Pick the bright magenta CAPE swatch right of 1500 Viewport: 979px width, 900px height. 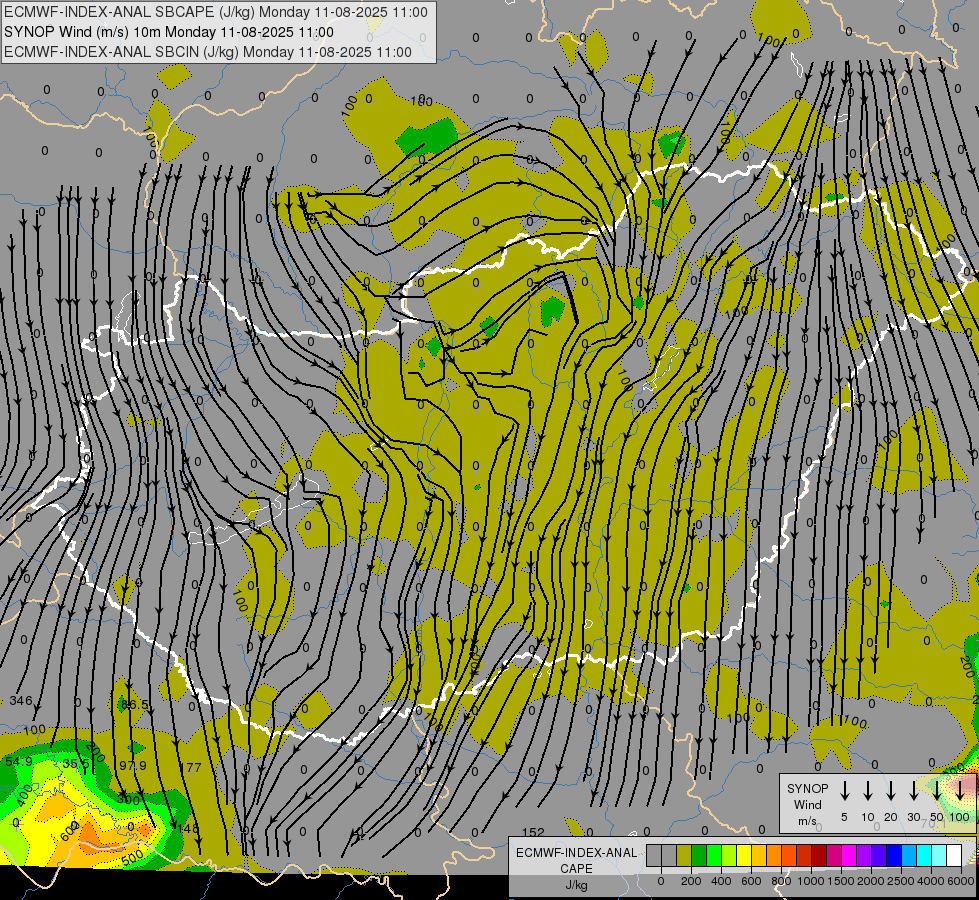[849, 856]
